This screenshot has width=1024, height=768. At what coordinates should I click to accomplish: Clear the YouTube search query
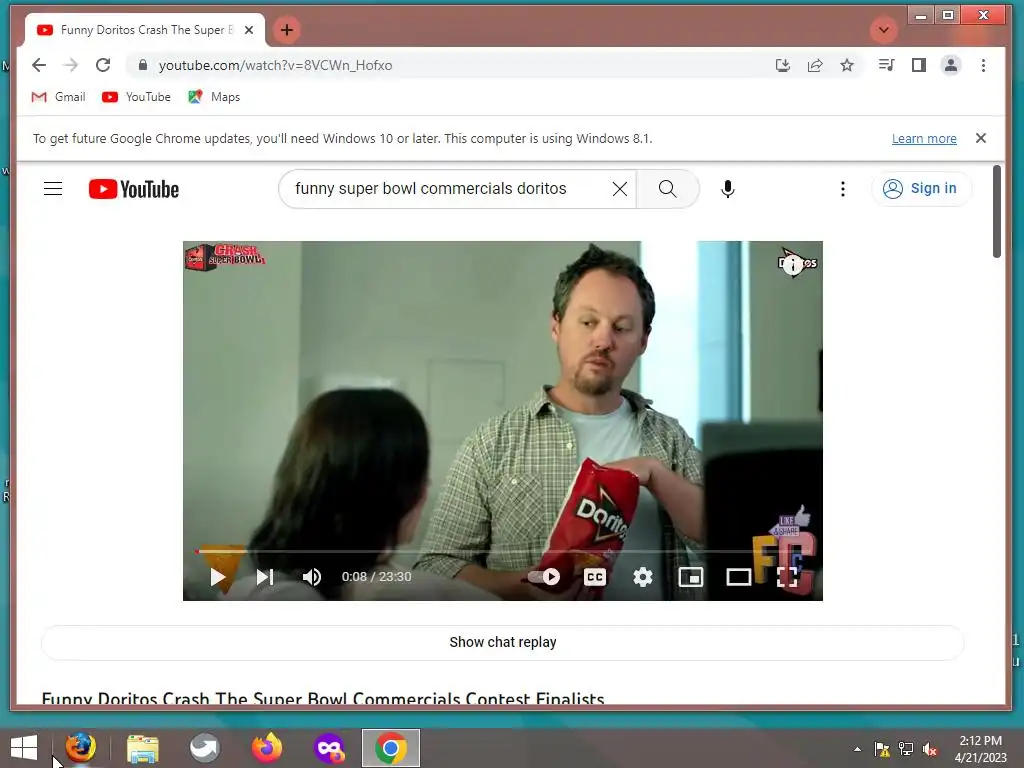coord(620,189)
